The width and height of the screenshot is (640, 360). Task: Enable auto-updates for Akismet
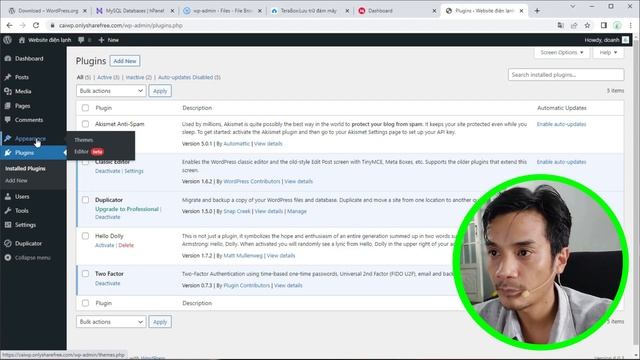tap(561, 124)
